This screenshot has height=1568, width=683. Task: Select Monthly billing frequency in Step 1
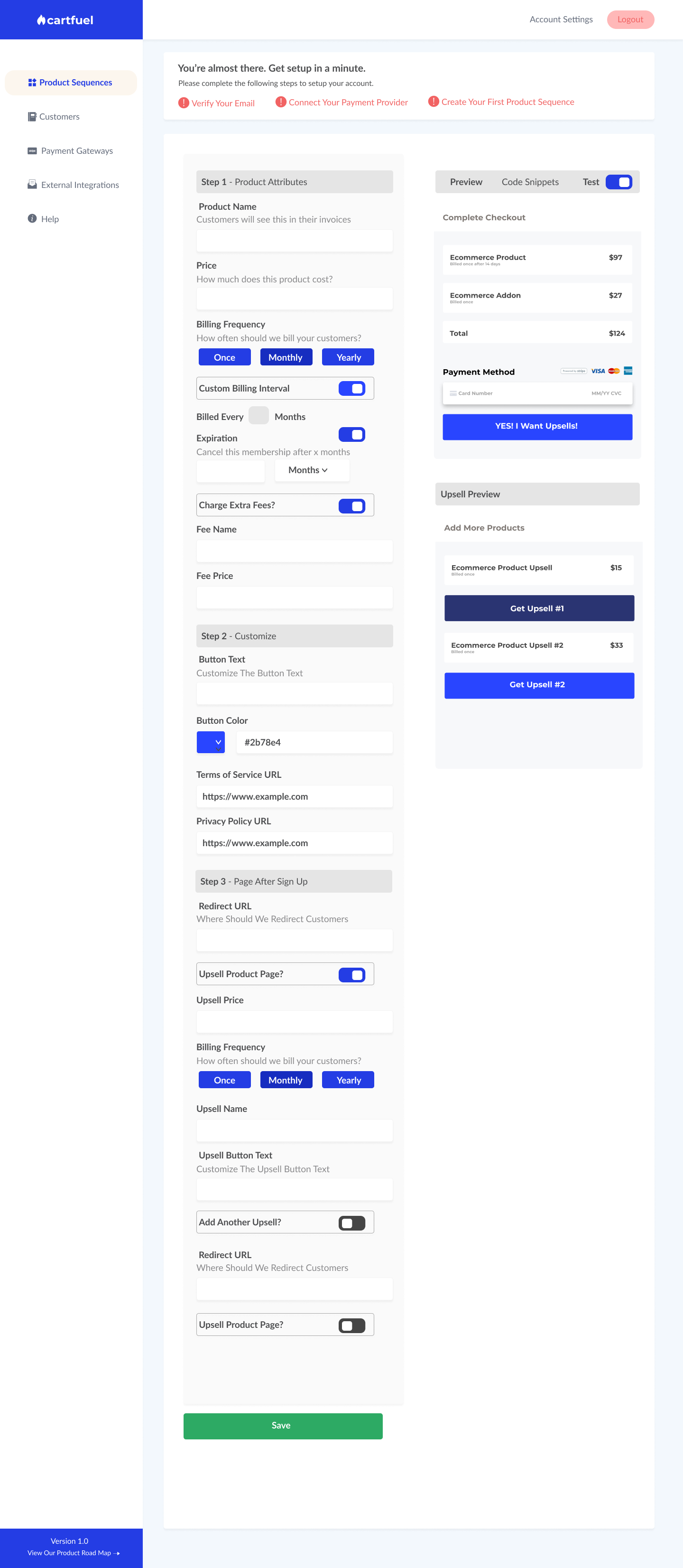[286, 357]
